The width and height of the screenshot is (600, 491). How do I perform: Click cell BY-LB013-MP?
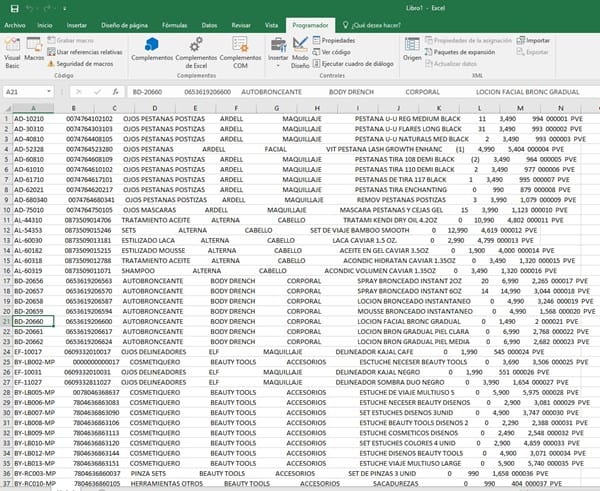(33, 463)
